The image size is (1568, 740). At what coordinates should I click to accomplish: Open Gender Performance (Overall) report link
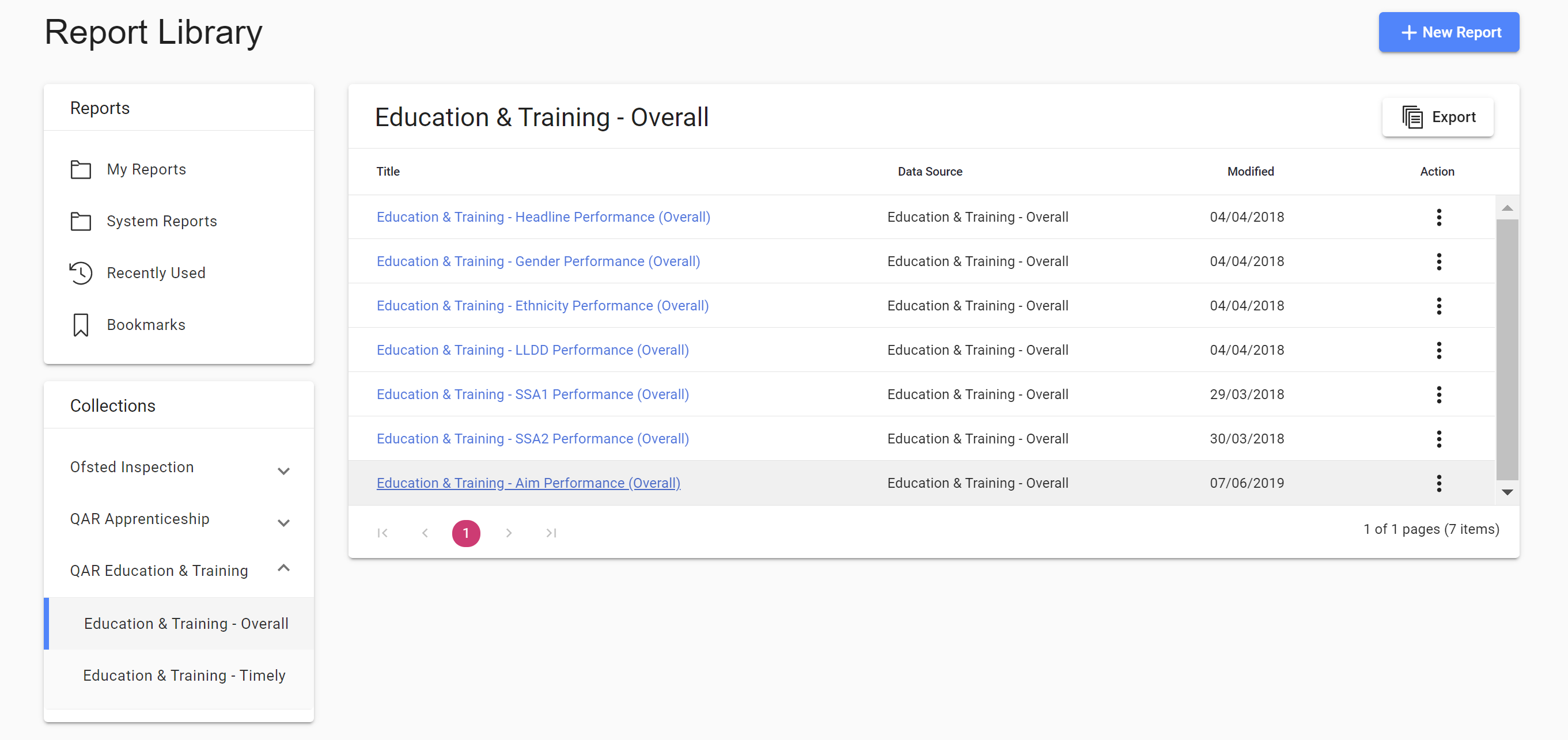coord(538,261)
